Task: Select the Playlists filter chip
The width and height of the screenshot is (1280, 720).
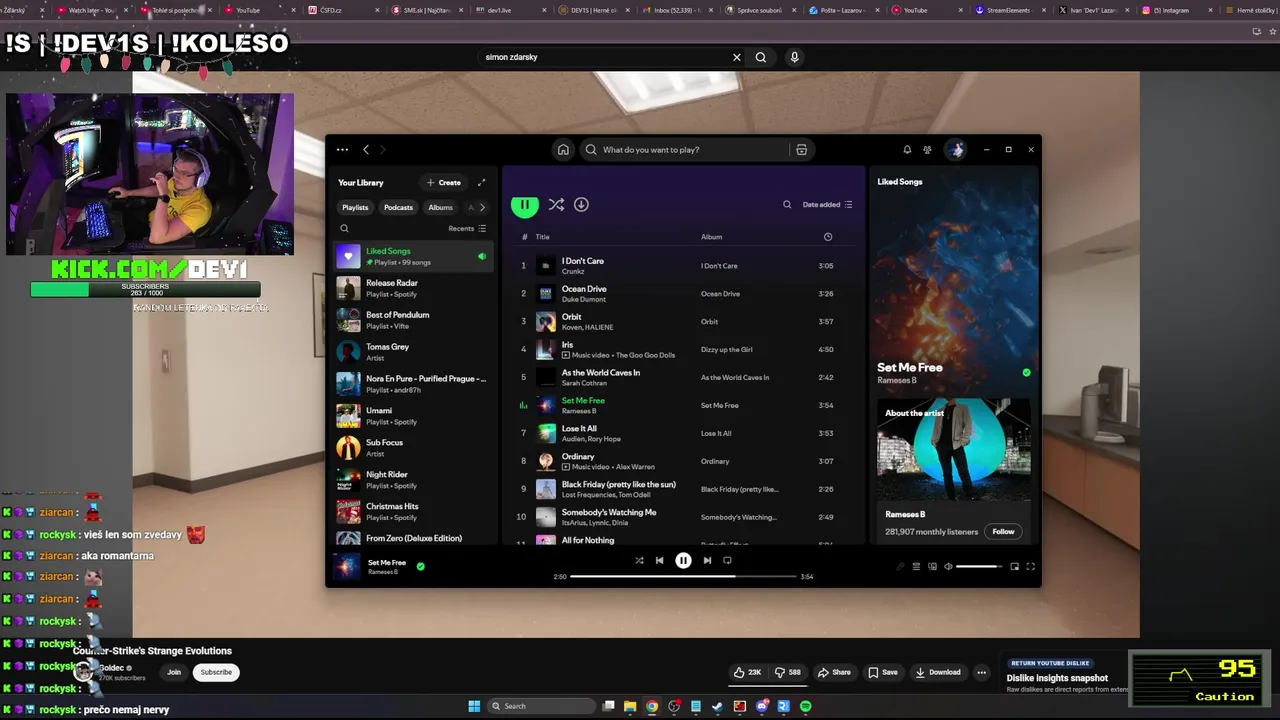Action: coord(355,207)
